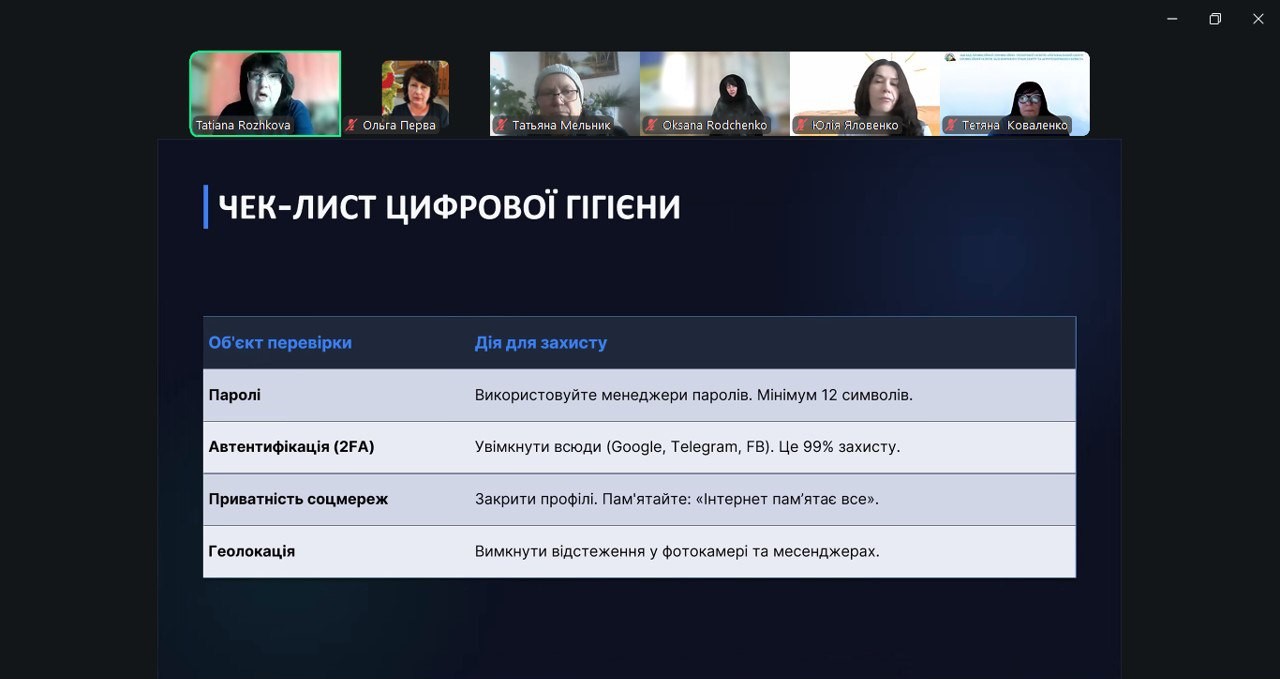Select the 'Геолокація' table row label

point(251,551)
